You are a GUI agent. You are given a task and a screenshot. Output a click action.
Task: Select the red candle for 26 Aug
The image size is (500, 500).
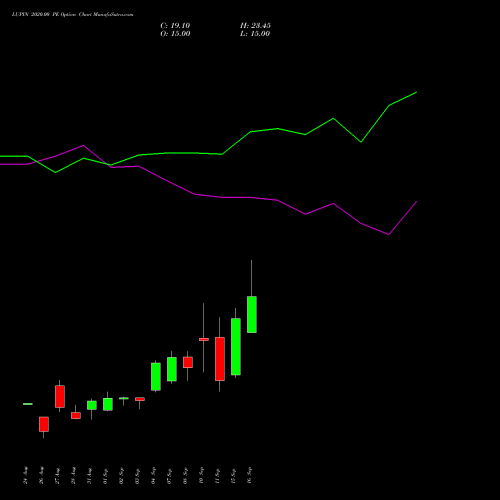tap(44, 424)
